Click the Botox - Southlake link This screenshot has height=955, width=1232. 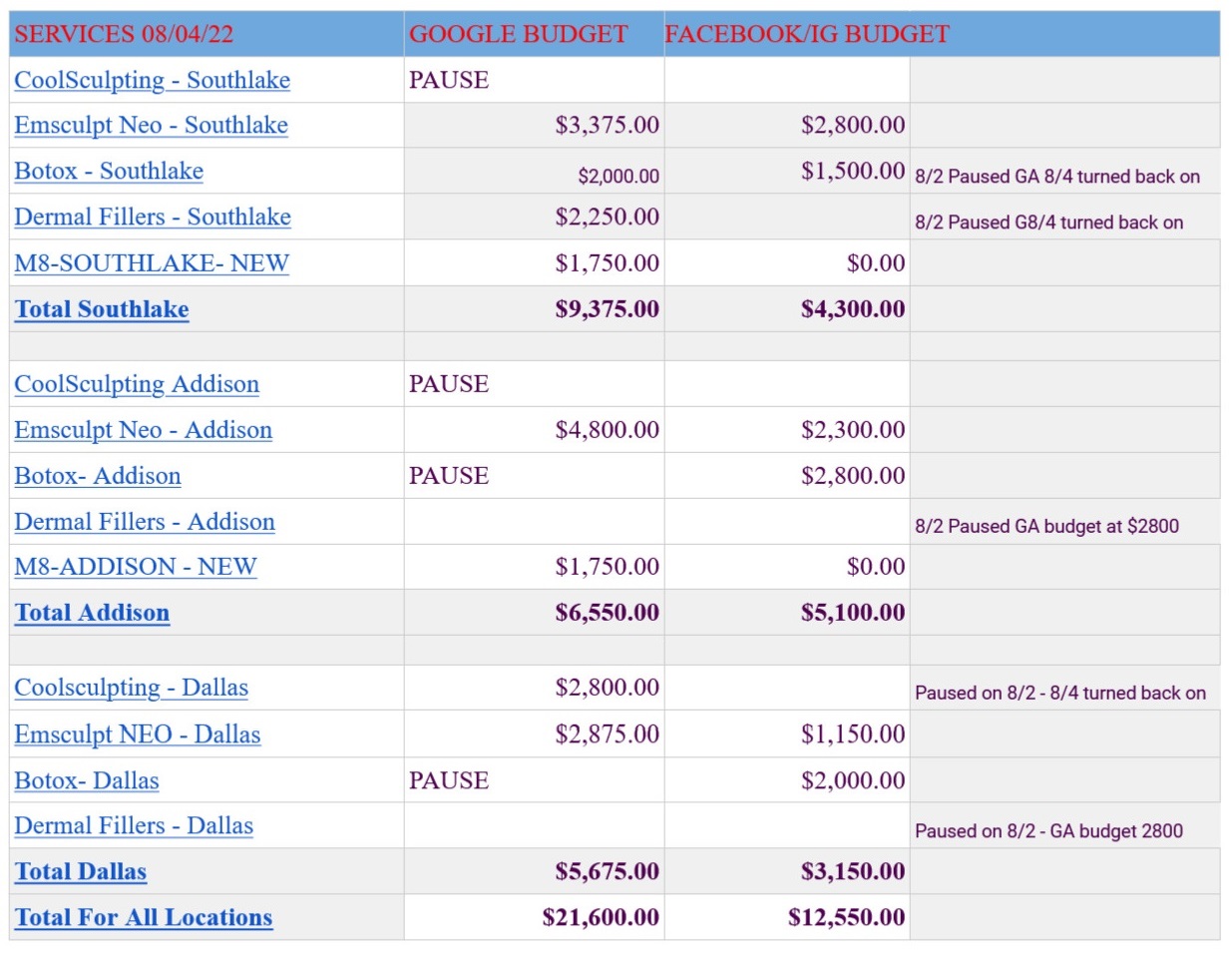(x=109, y=171)
